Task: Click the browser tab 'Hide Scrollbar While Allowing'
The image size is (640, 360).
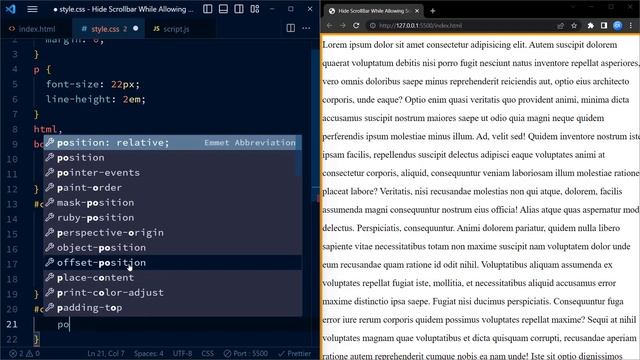Action: pos(372,11)
